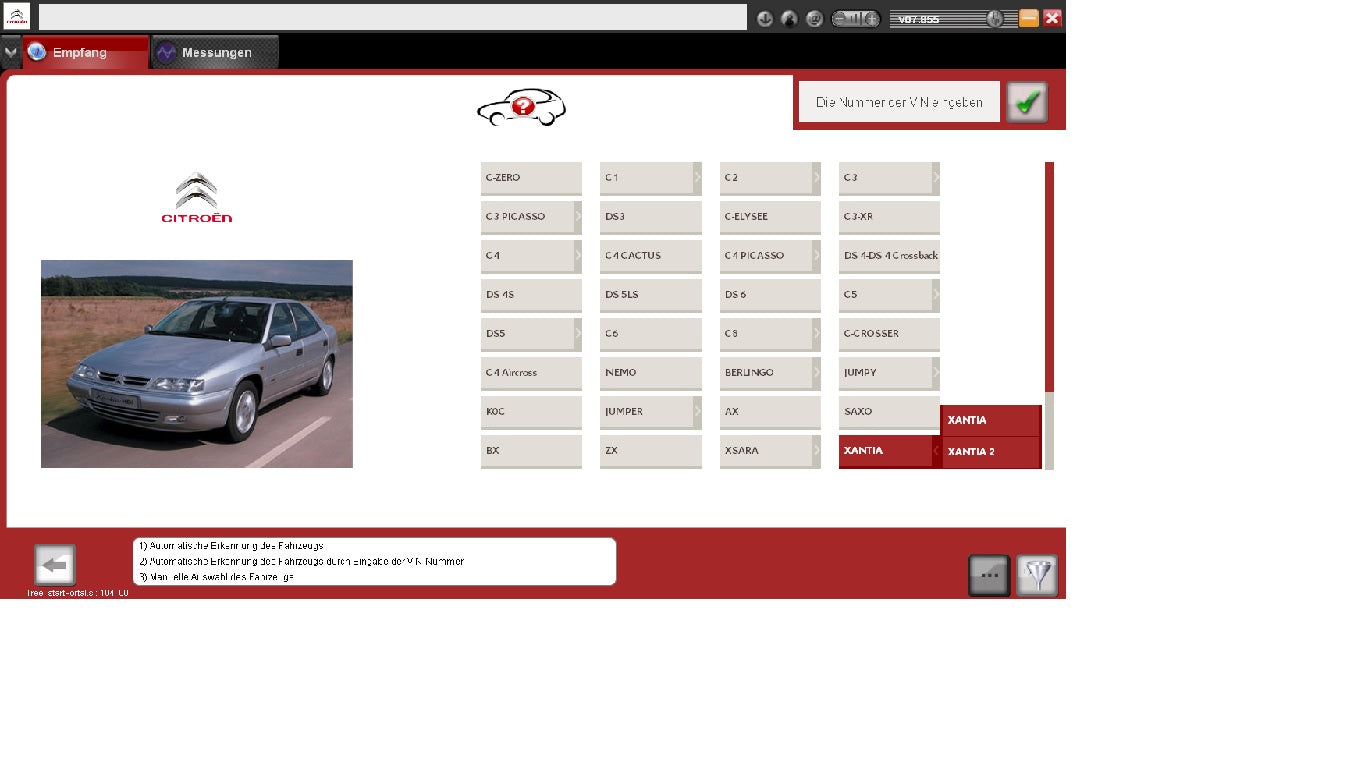1366x768 pixels.
Task: Choose XANTIA 2 from the submenu
Action: tap(990, 452)
